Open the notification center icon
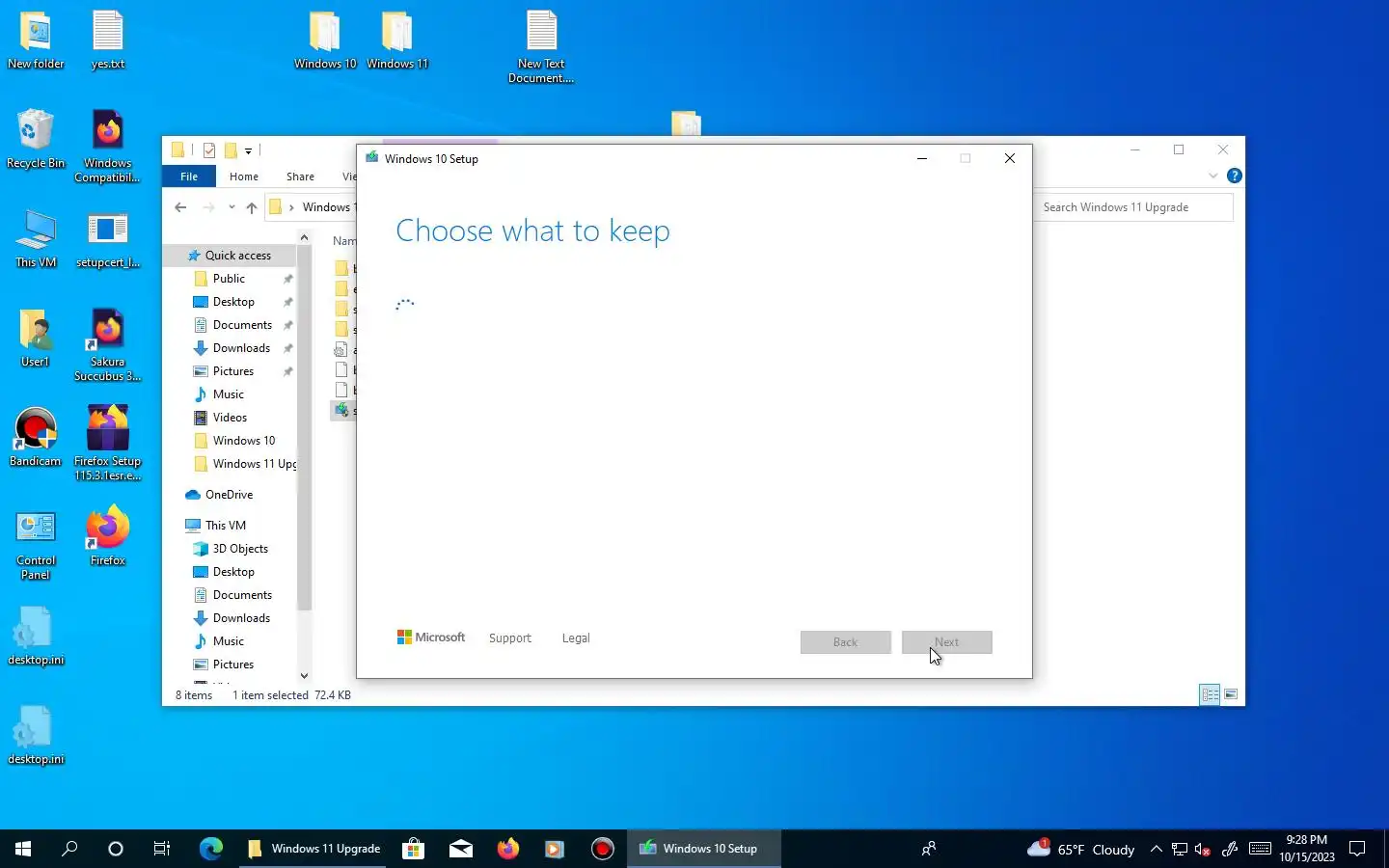Screen dimensions: 1389x868 click(1357, 850)
